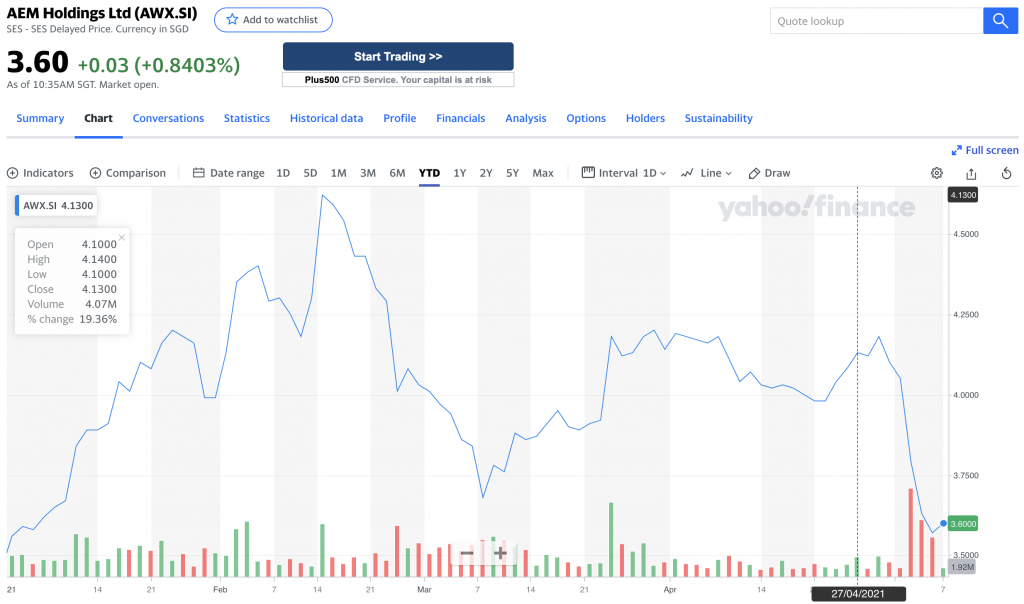1024x604 pixels.
Task: Open the Financials tab
Action: 460,118
